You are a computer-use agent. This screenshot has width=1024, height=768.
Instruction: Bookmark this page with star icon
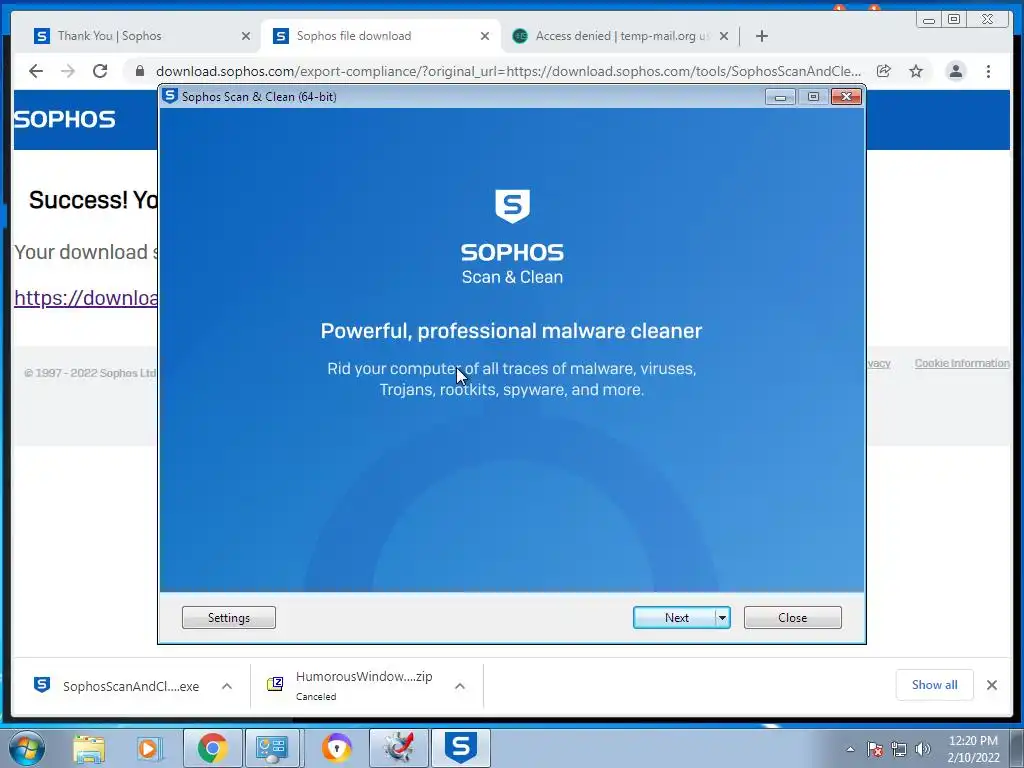coord(916,71)
